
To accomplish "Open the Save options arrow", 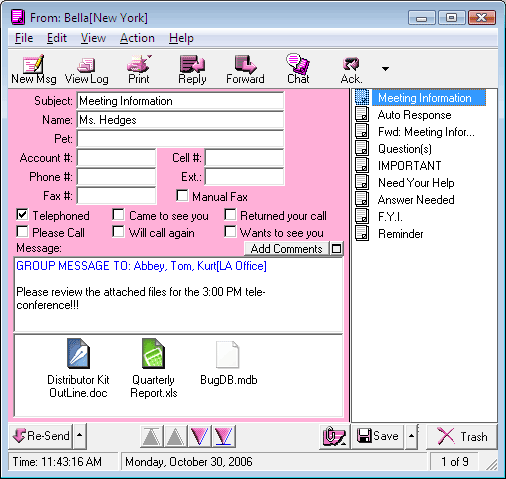I will tap(411, 436).
